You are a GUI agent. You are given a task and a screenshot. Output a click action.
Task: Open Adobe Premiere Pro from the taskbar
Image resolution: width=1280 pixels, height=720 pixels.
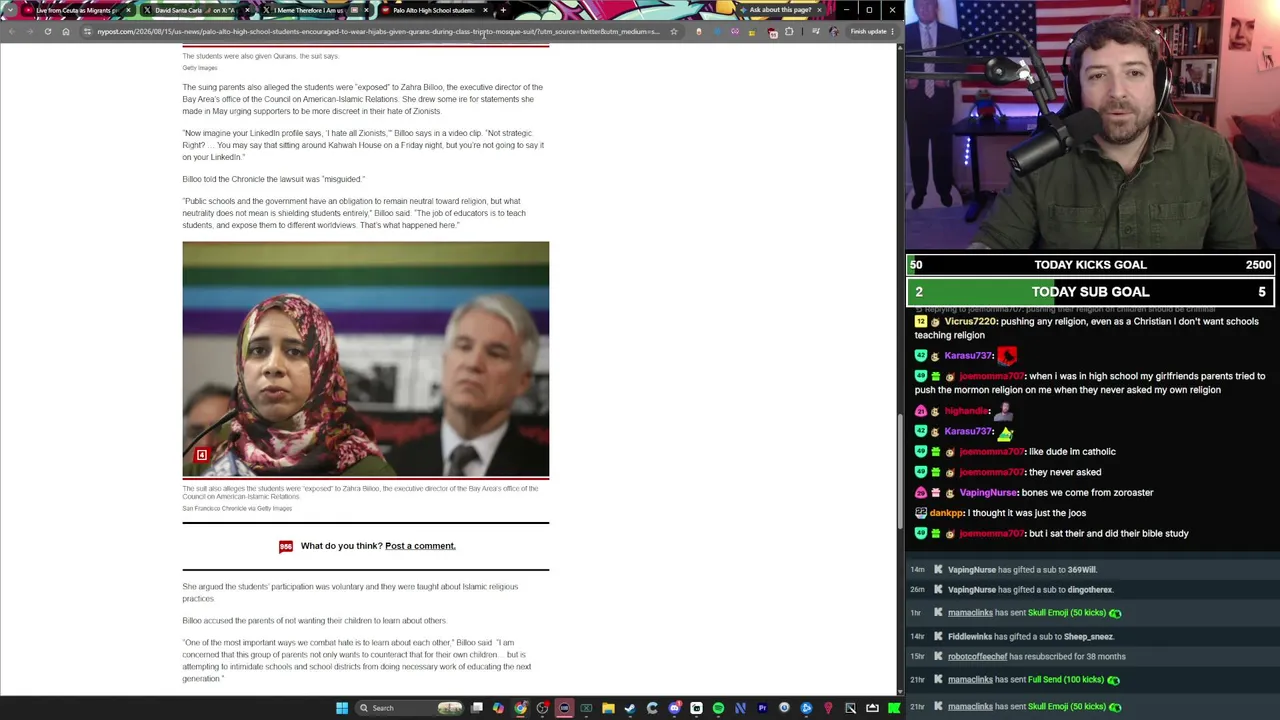pyautogui.click(x=762, y=708)
